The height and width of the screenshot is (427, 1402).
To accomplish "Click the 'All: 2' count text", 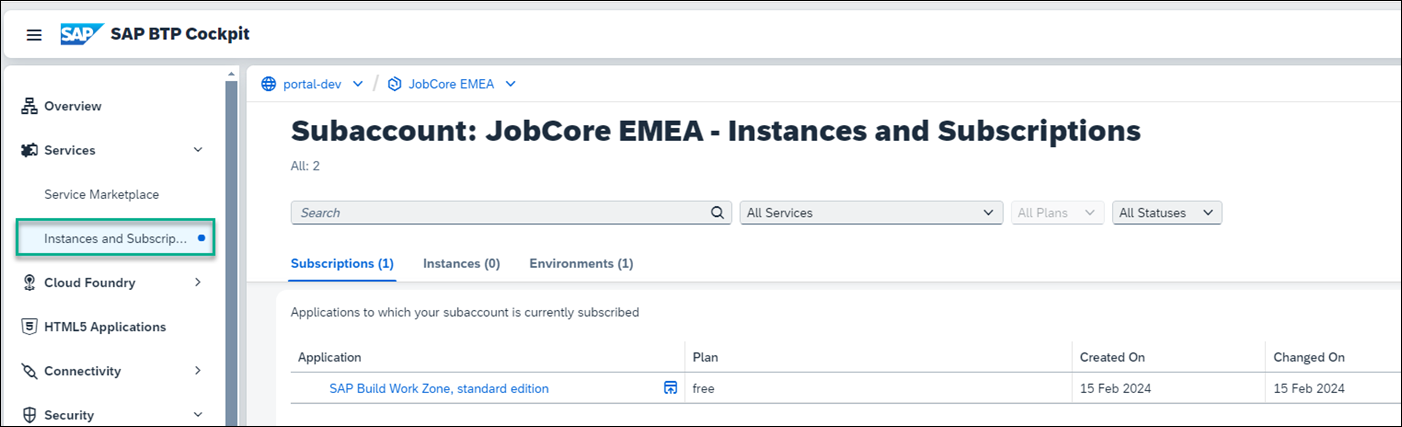I will [x=305, y=166].
